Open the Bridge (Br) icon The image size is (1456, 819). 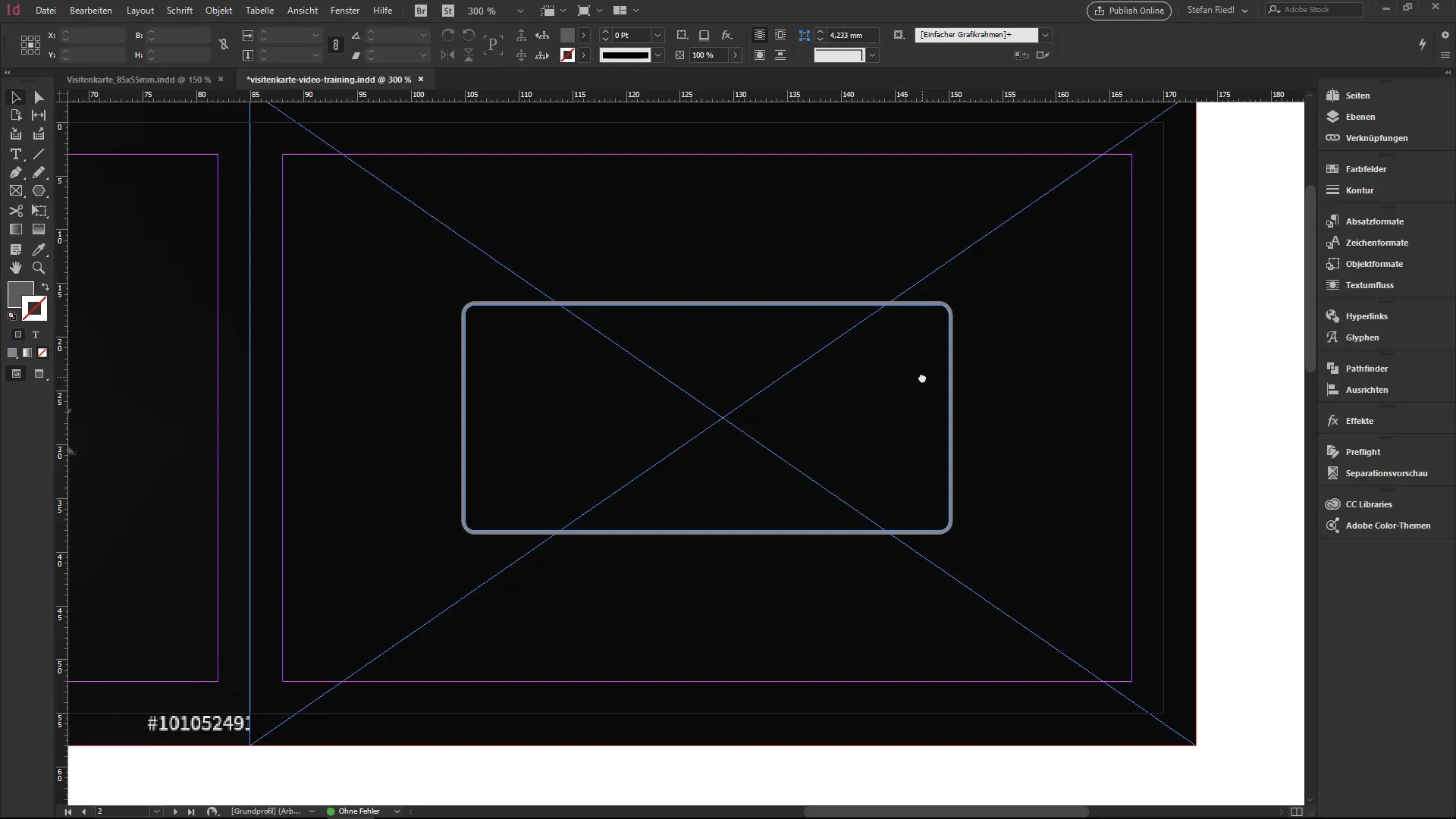[x=421, y=11]
